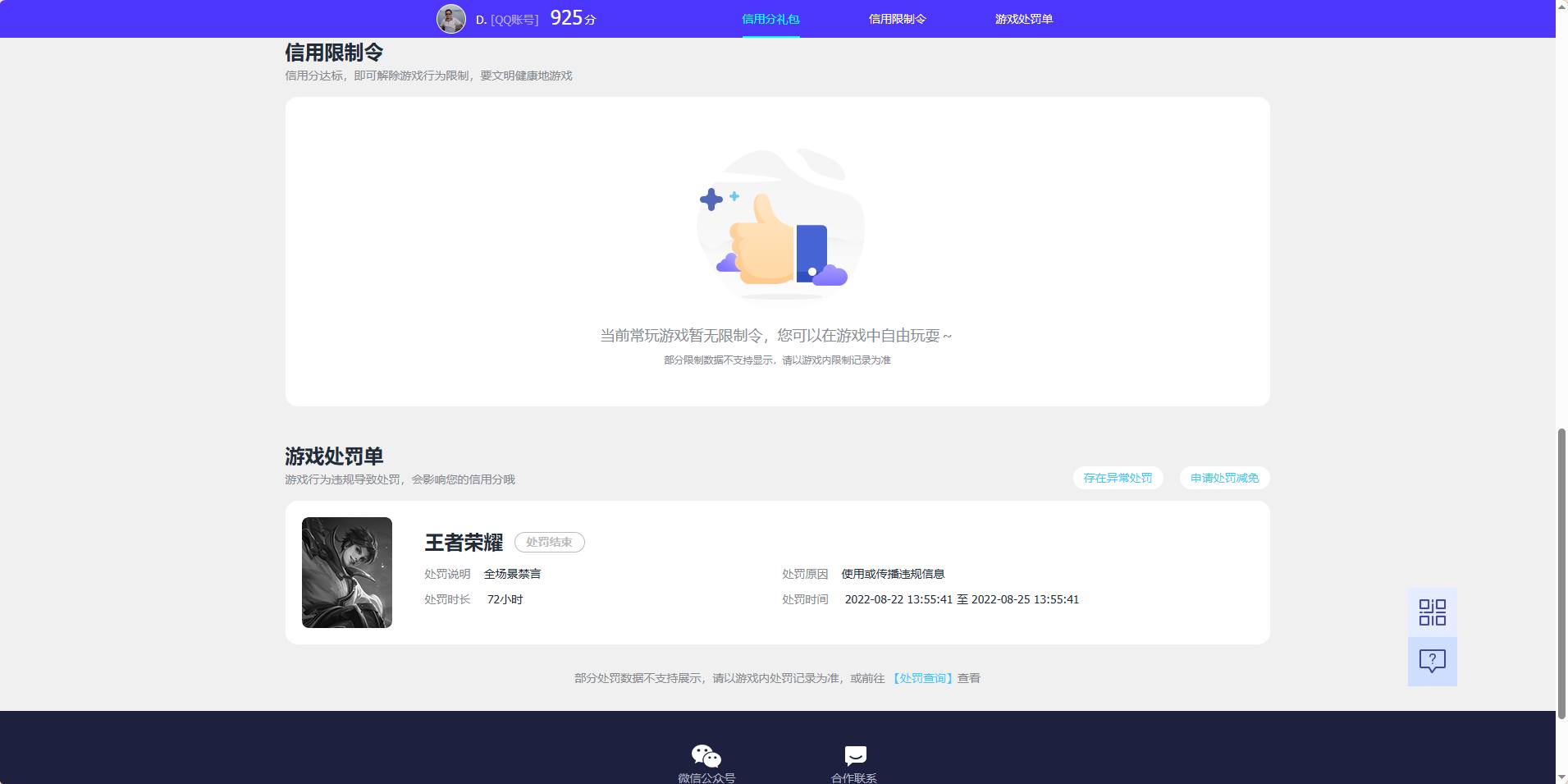The image size is (1568, 784).
Task: Click the 存在异常处罚 button
Action: point(1118,478)
